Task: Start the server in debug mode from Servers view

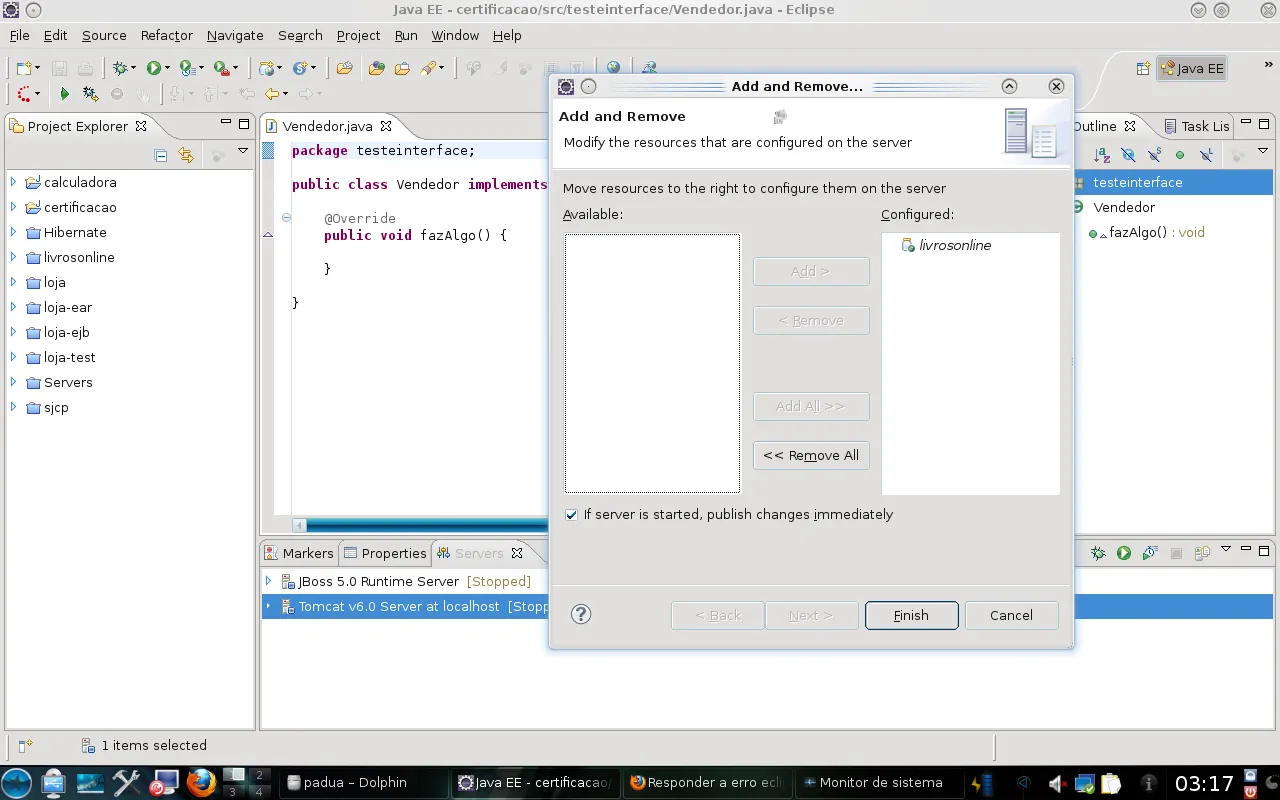Action: click(x=1098, y=553)
